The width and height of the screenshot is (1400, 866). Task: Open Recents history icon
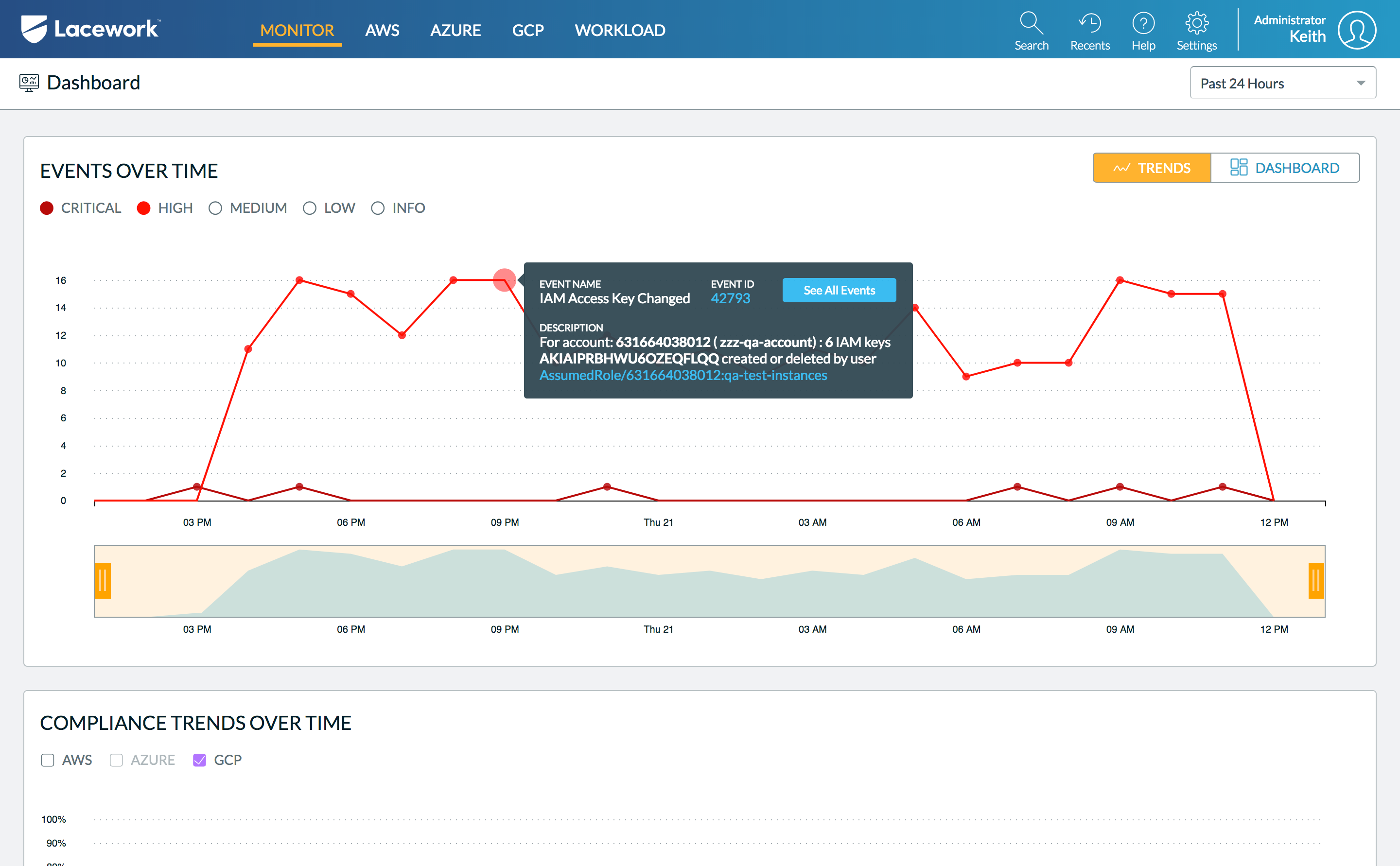coord(1089,23)
